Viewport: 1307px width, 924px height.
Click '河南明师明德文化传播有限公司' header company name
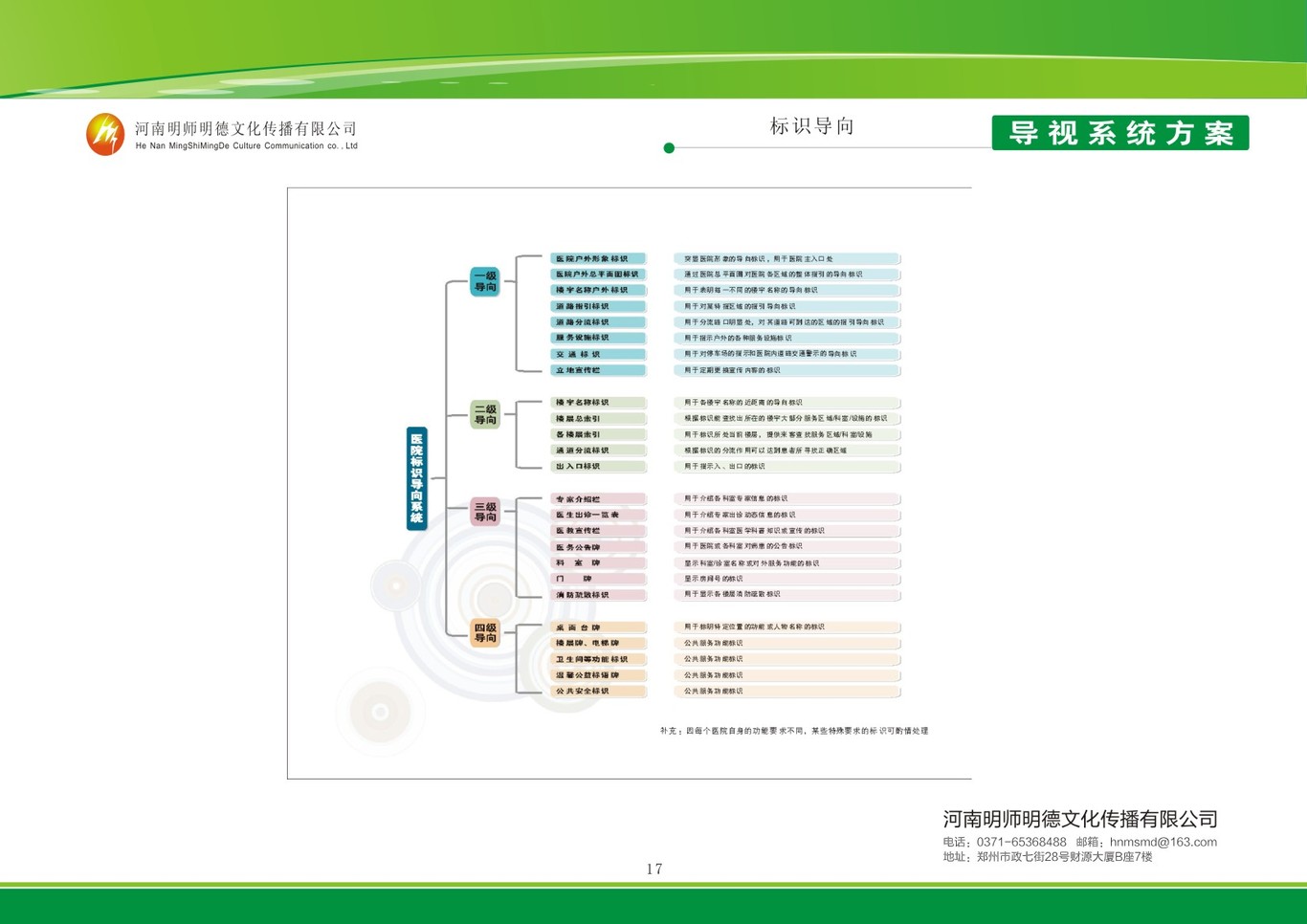(x=246, y=129)
